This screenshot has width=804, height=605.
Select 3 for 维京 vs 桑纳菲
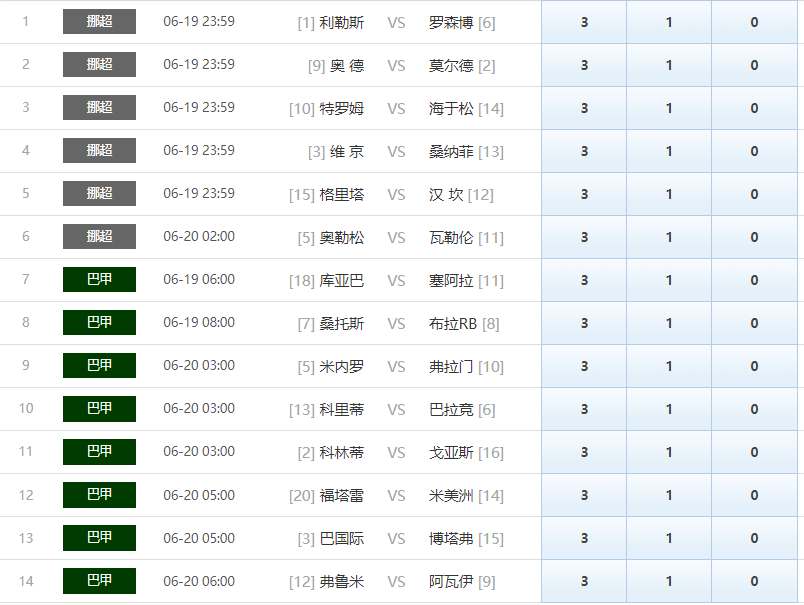pos(584,151)
